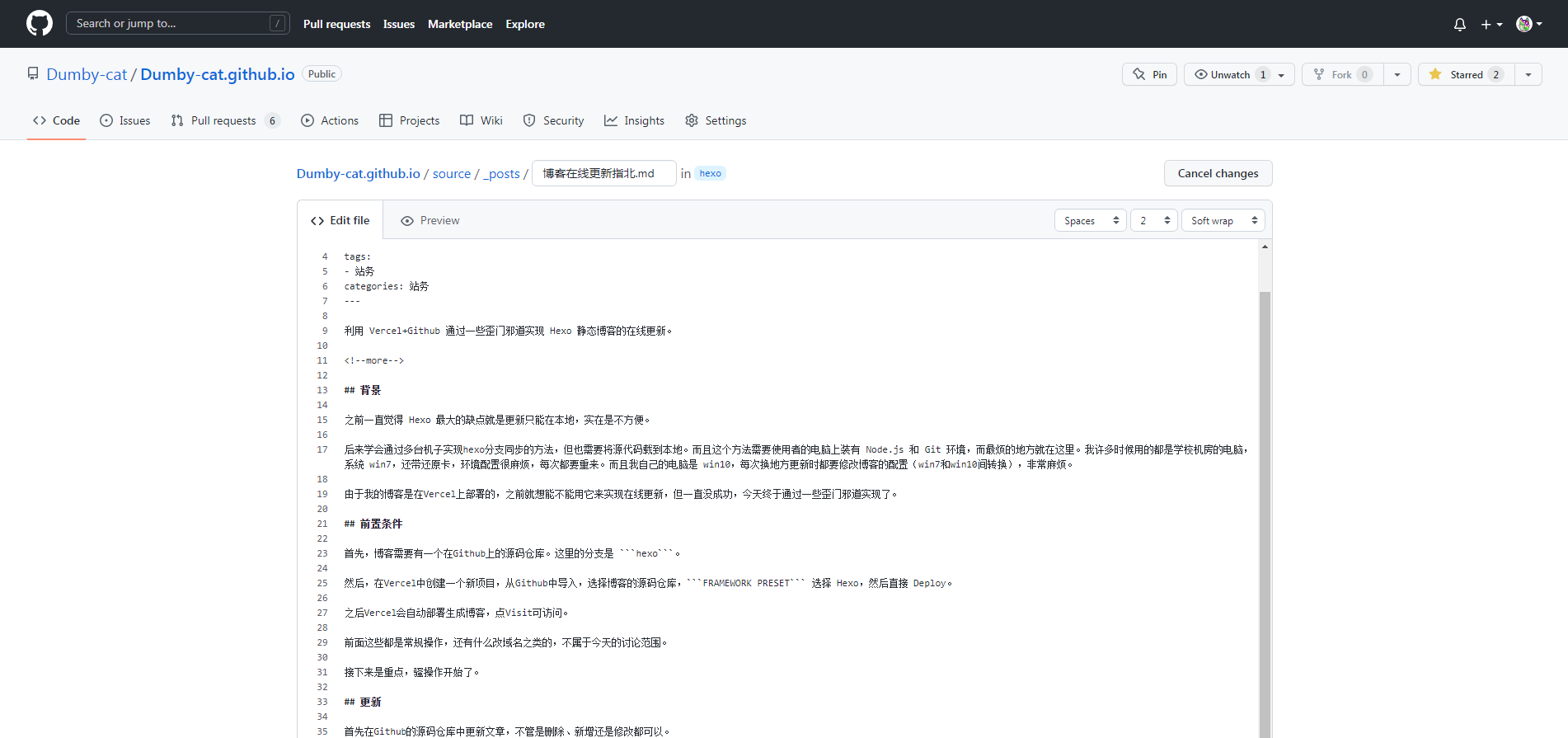Click the pull requests count 6 badge
The width and height of the screenshot is (1568, 738).
(x=272, y=120)
